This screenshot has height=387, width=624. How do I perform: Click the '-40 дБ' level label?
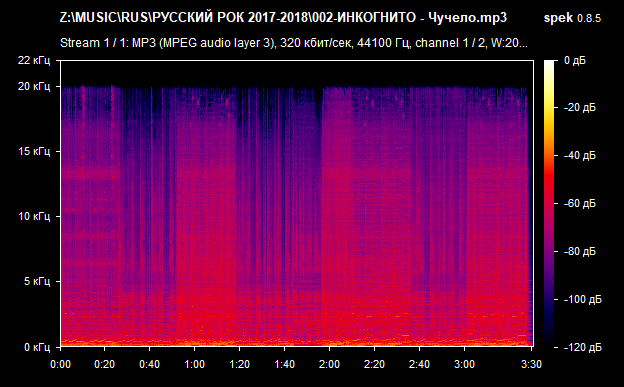(580, 155)
